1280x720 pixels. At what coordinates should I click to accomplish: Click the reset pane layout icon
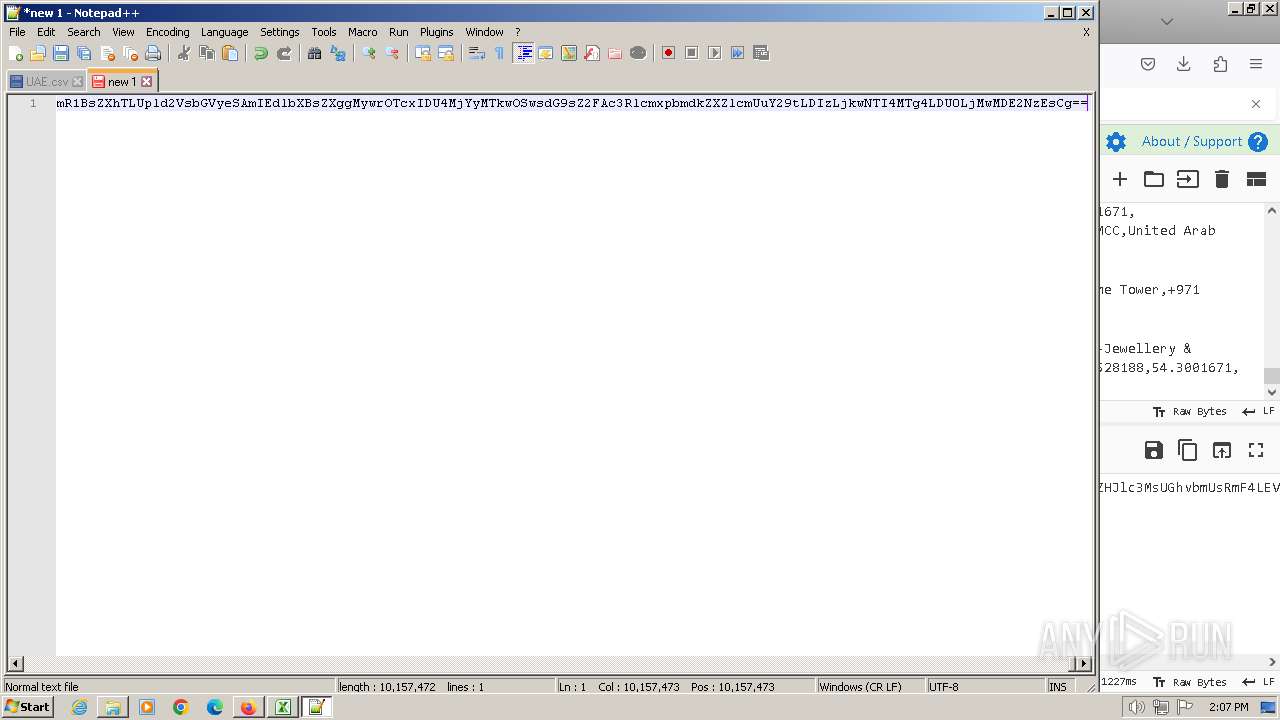click(x=1256, y=179)
